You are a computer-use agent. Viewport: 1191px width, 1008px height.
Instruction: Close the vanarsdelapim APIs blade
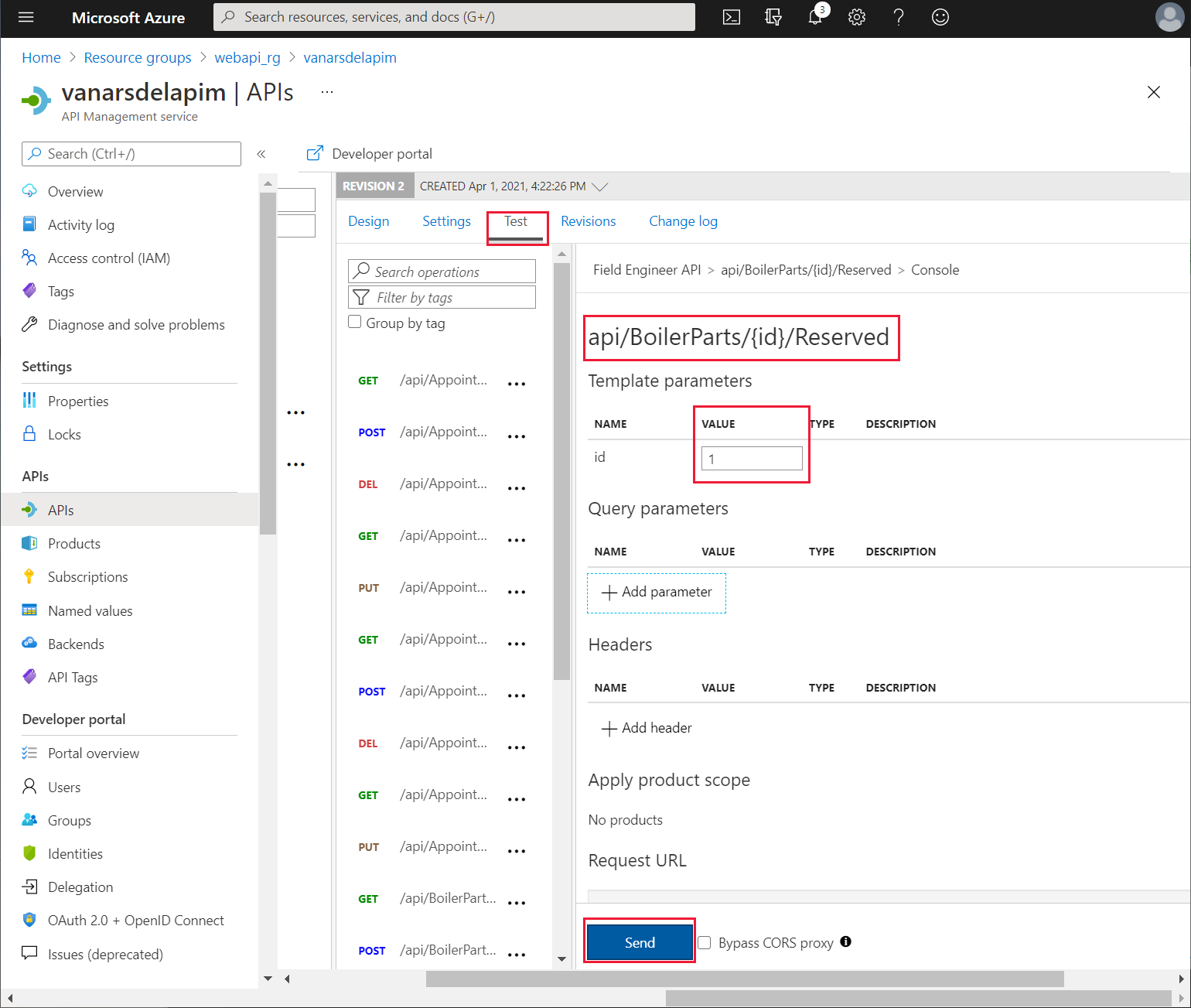click(x=1154, y=92)
